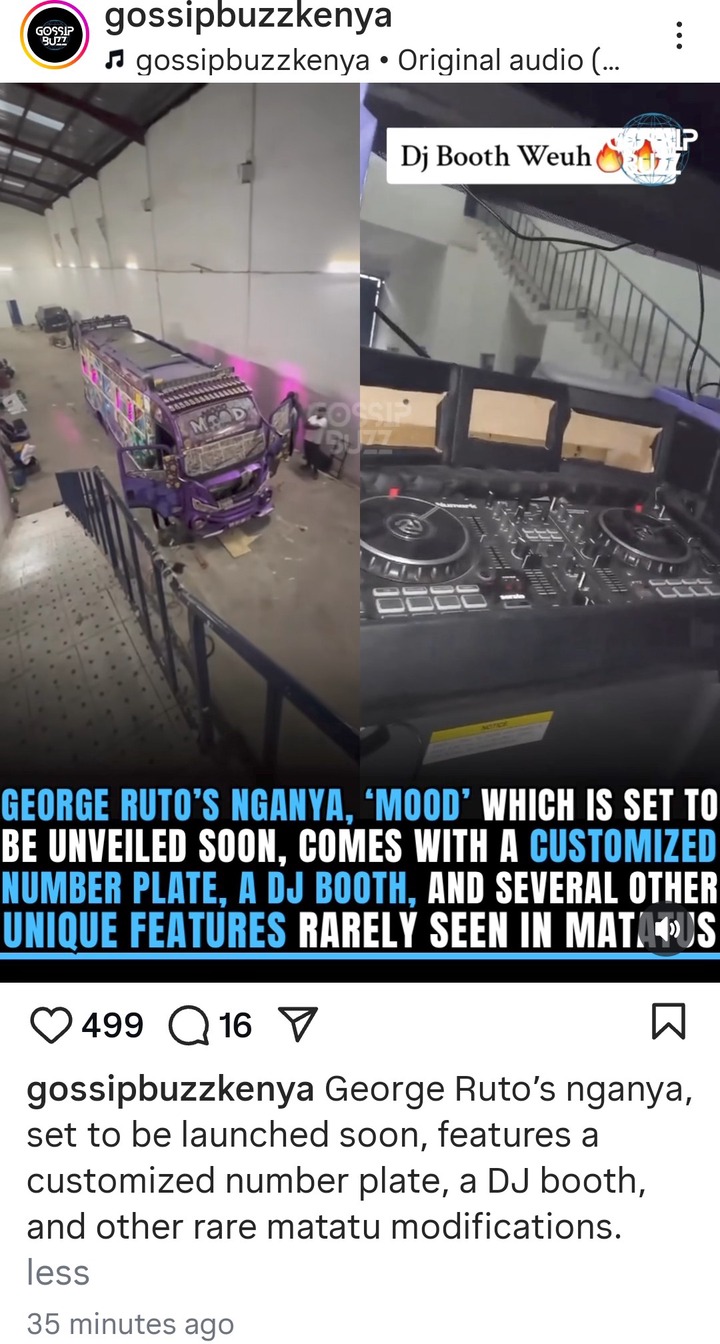
Task: Tap the George Ruto's Nganya headline banner
Action: point(360,868)
